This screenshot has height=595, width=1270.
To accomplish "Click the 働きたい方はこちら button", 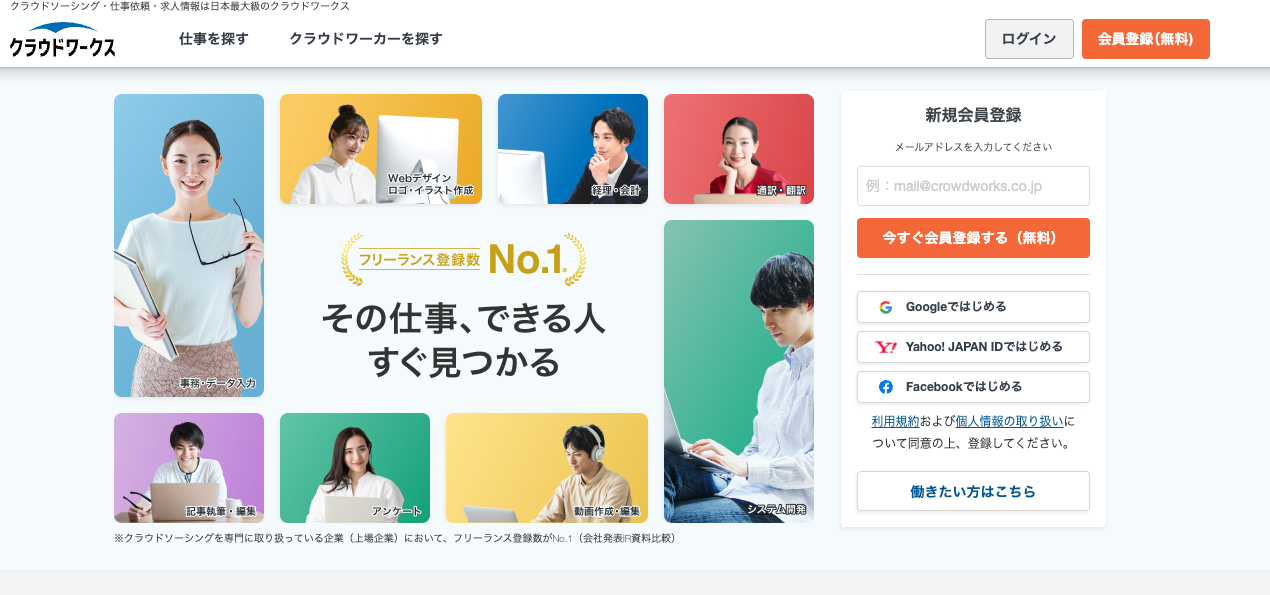I will 973,491.
